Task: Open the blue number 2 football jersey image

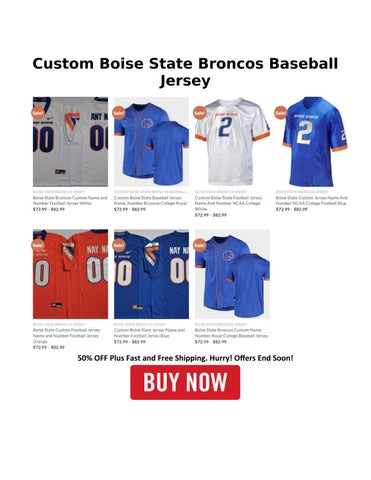Action: tap(313, 142)
